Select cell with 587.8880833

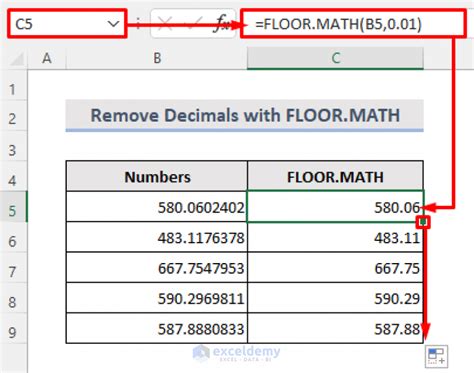pos(157,328)
